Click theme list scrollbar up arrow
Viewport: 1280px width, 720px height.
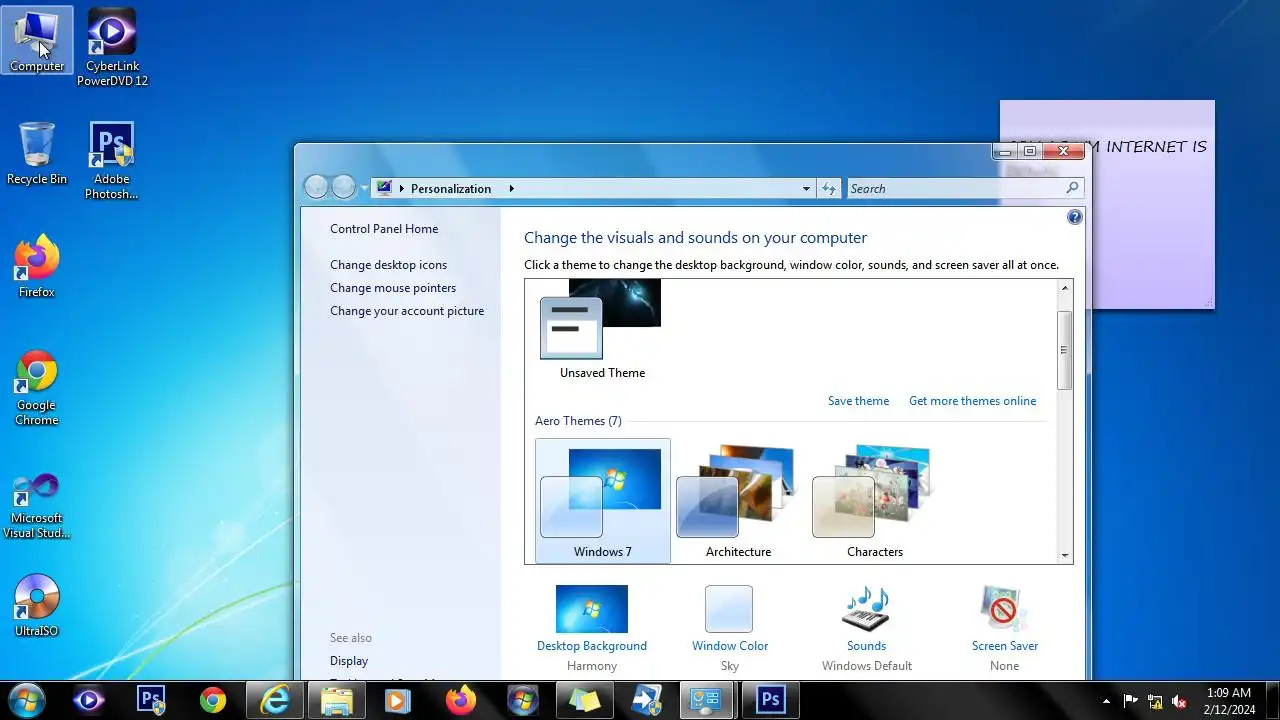click(x=1065, y=288)
